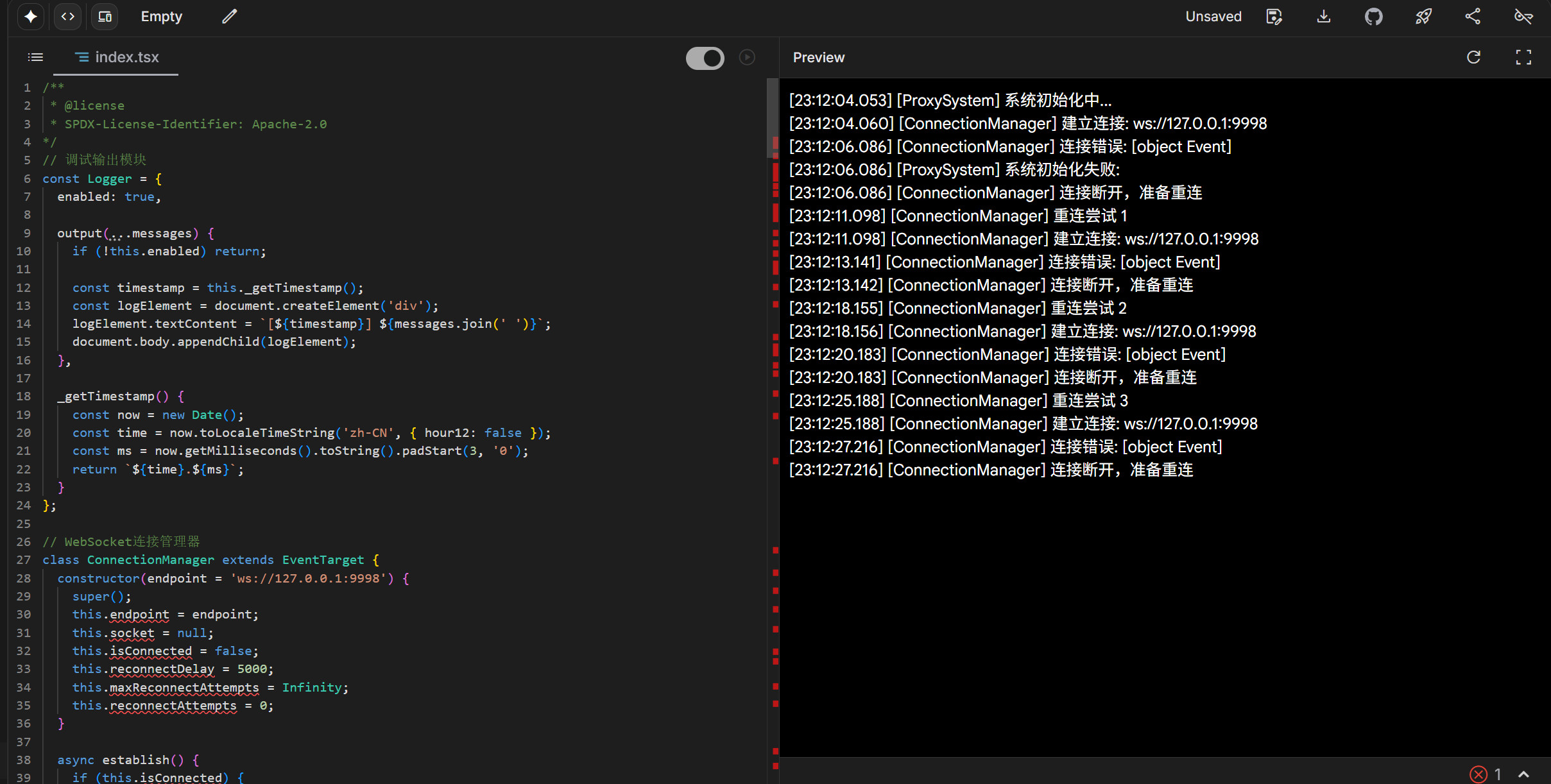Image resolution: width=1551 pixels, height=784 pixels.
Task: Click the share icon
Action: pyautogui.click(x=1473, y=17)
